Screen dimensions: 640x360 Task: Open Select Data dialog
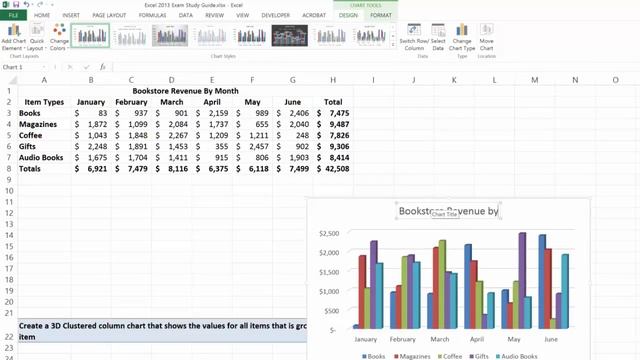tap(438, 37)
